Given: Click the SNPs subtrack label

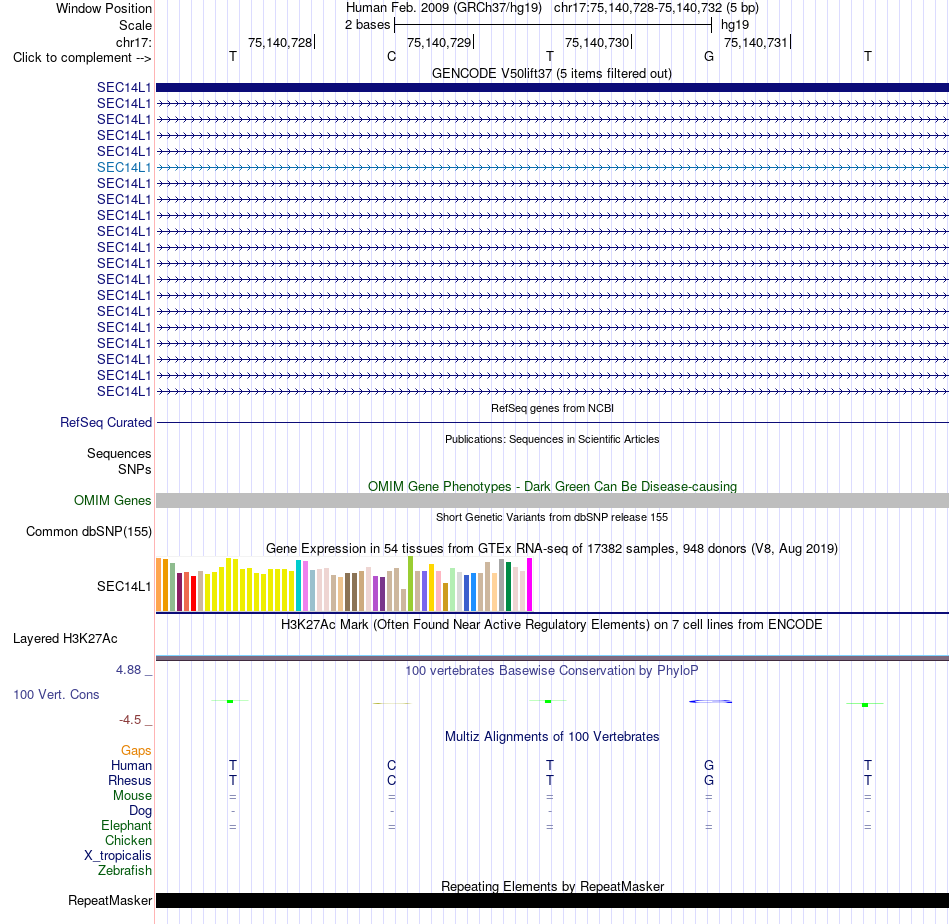Looking at the screenshot, I should click(135, 470).
